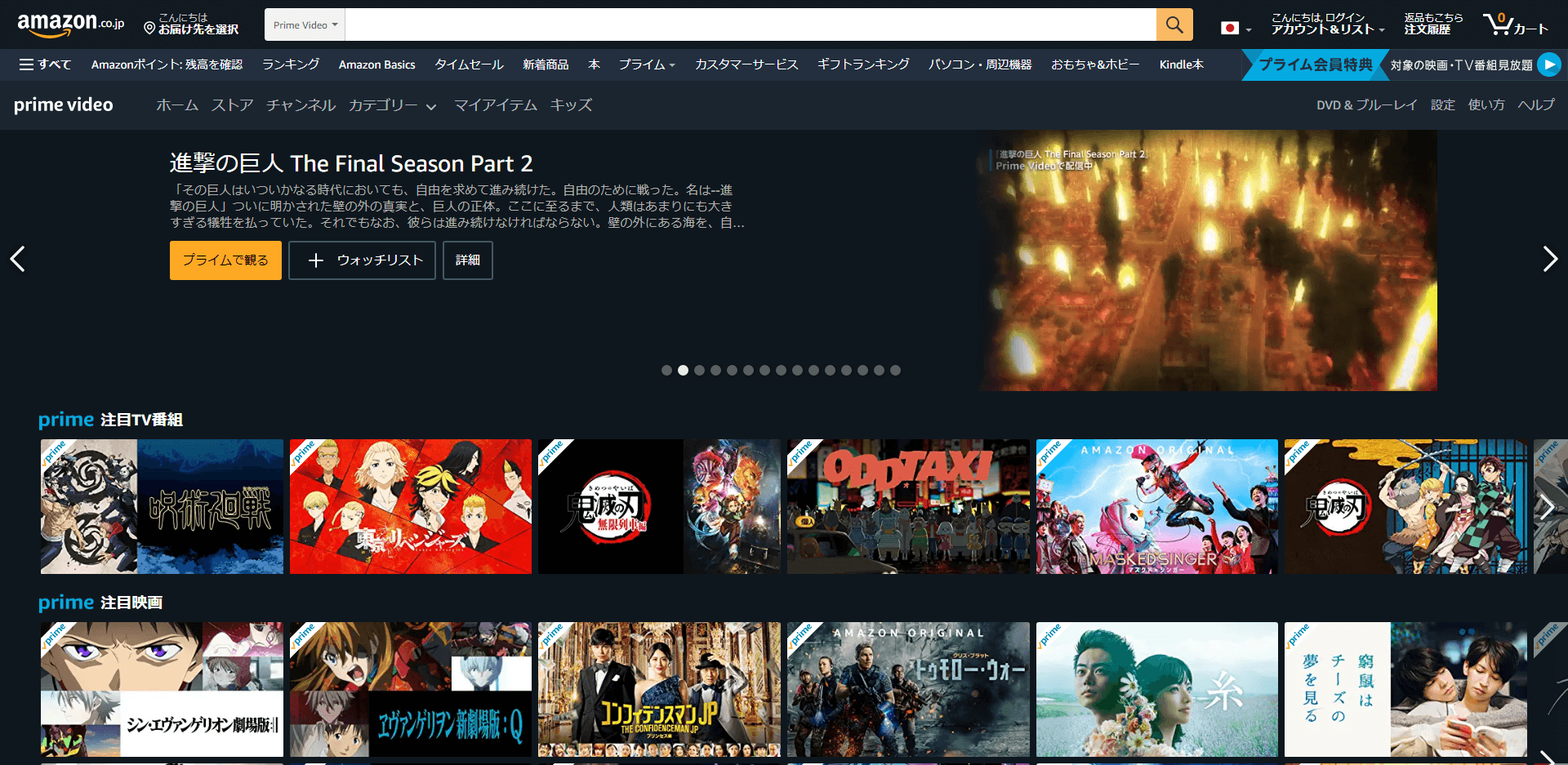Click the main search input field

coord(751,24)
